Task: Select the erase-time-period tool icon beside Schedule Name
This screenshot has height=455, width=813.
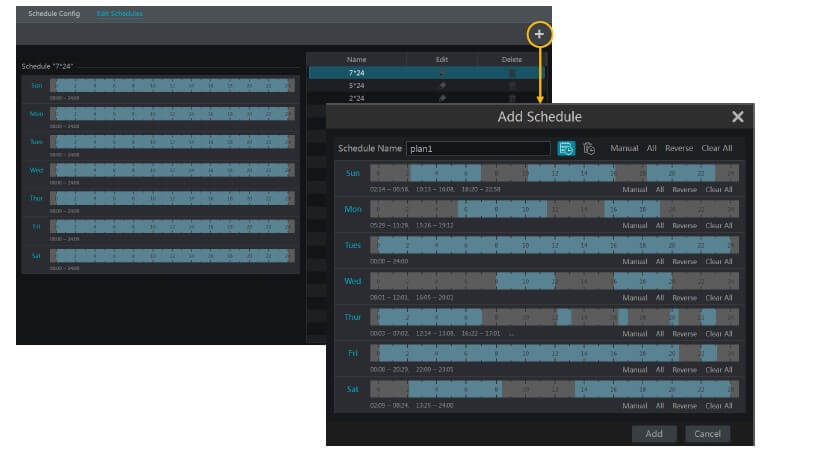Action: click(589, 148)
